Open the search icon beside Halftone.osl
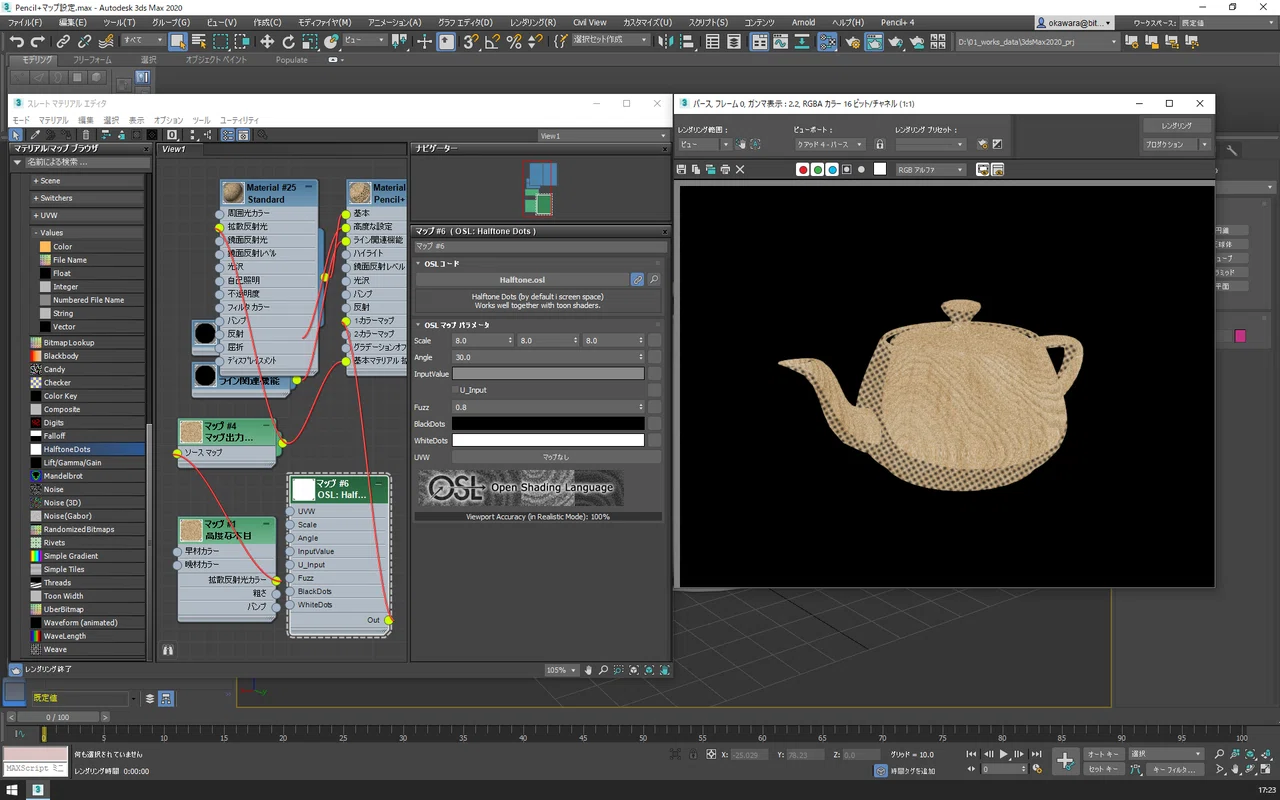The image size is (1280, 800). (654, 280)
